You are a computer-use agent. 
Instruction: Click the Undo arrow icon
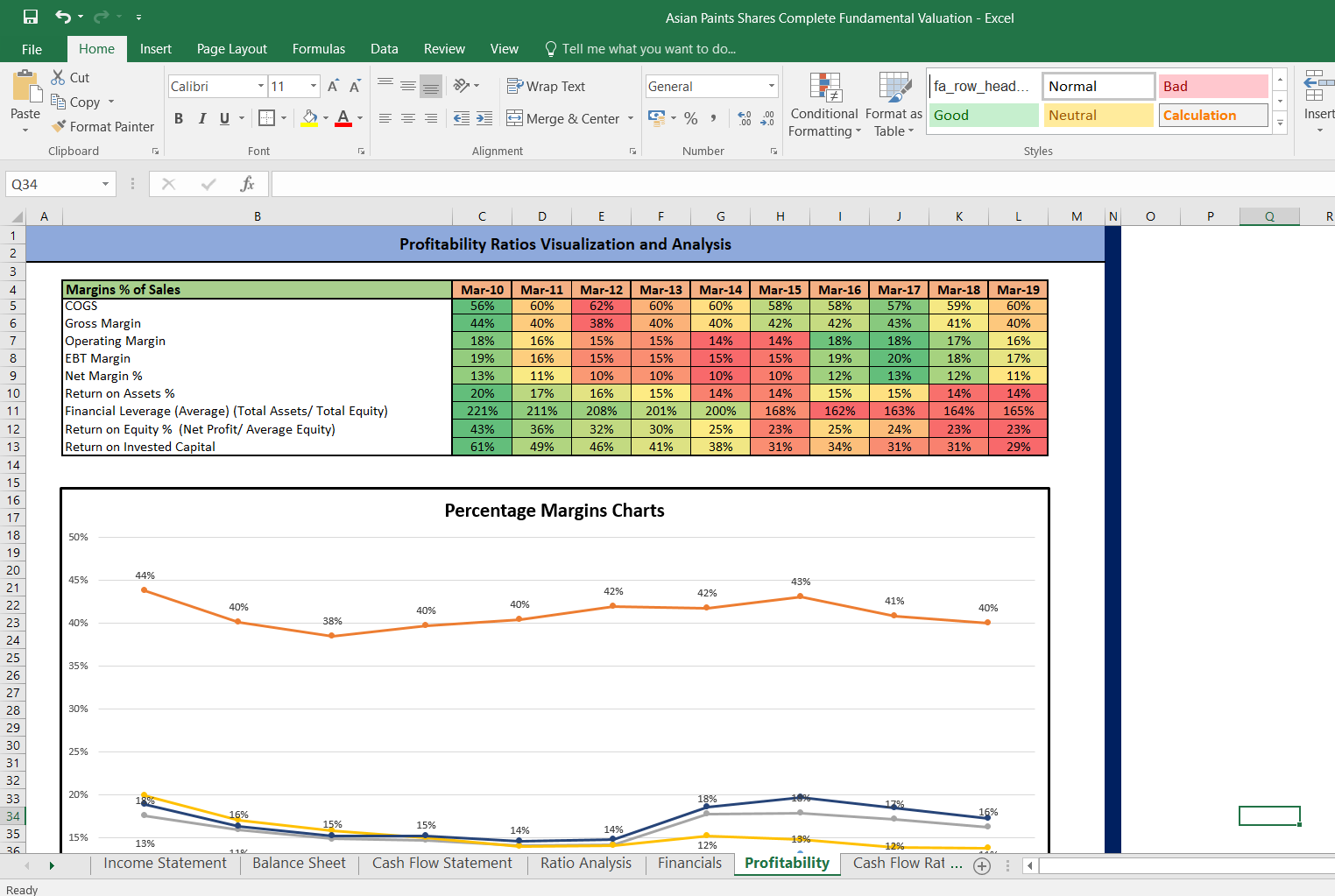point(63,17)
